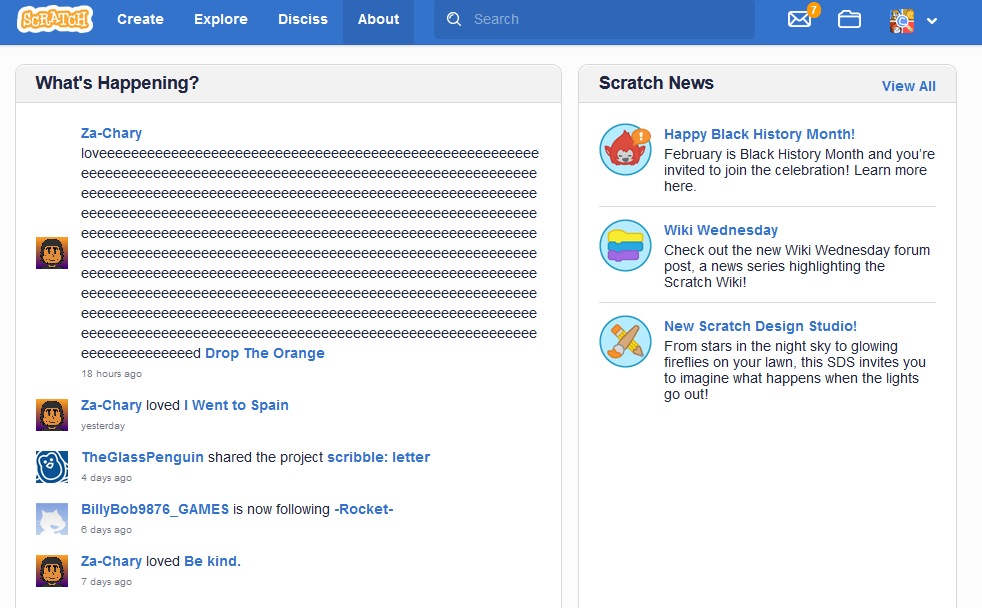Click the Scratch logo
The width and height of the screenshot is (982, 608).
[55, 19]
